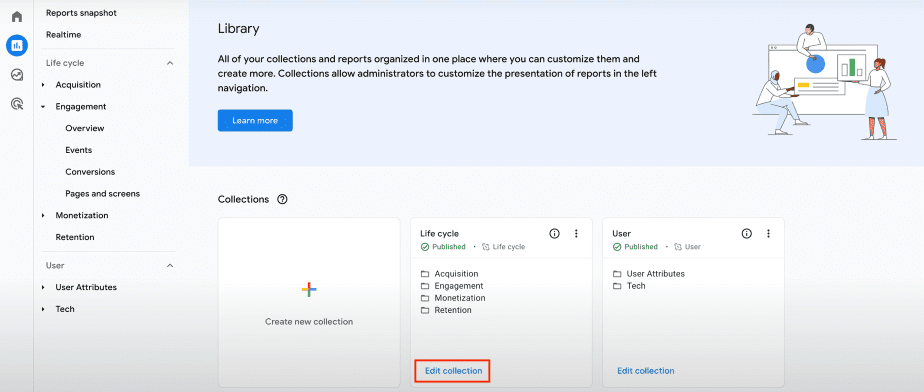Viewport: 924px width, 392px height.
Task: Click the linked template icon next to User
Action: pyautogui.click(x=678, y=247)
